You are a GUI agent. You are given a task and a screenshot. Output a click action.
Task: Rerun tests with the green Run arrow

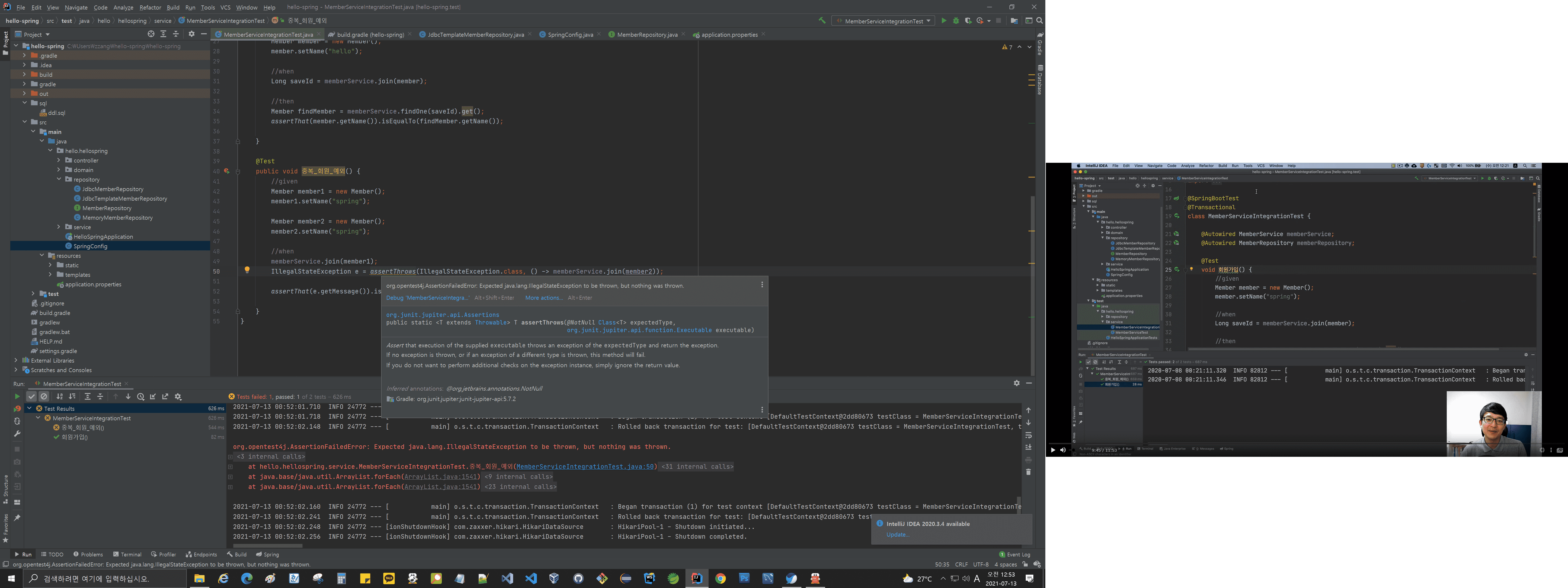point(17,396)
